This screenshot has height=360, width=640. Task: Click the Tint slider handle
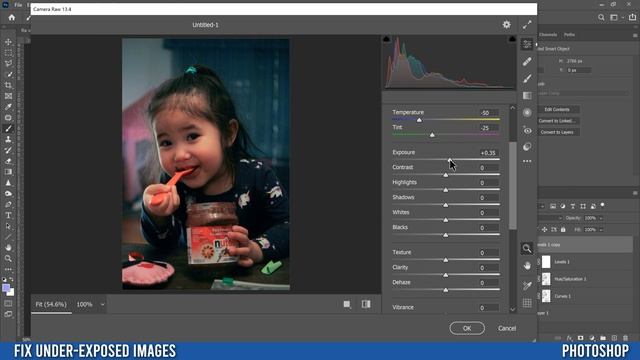pos(432,135)
